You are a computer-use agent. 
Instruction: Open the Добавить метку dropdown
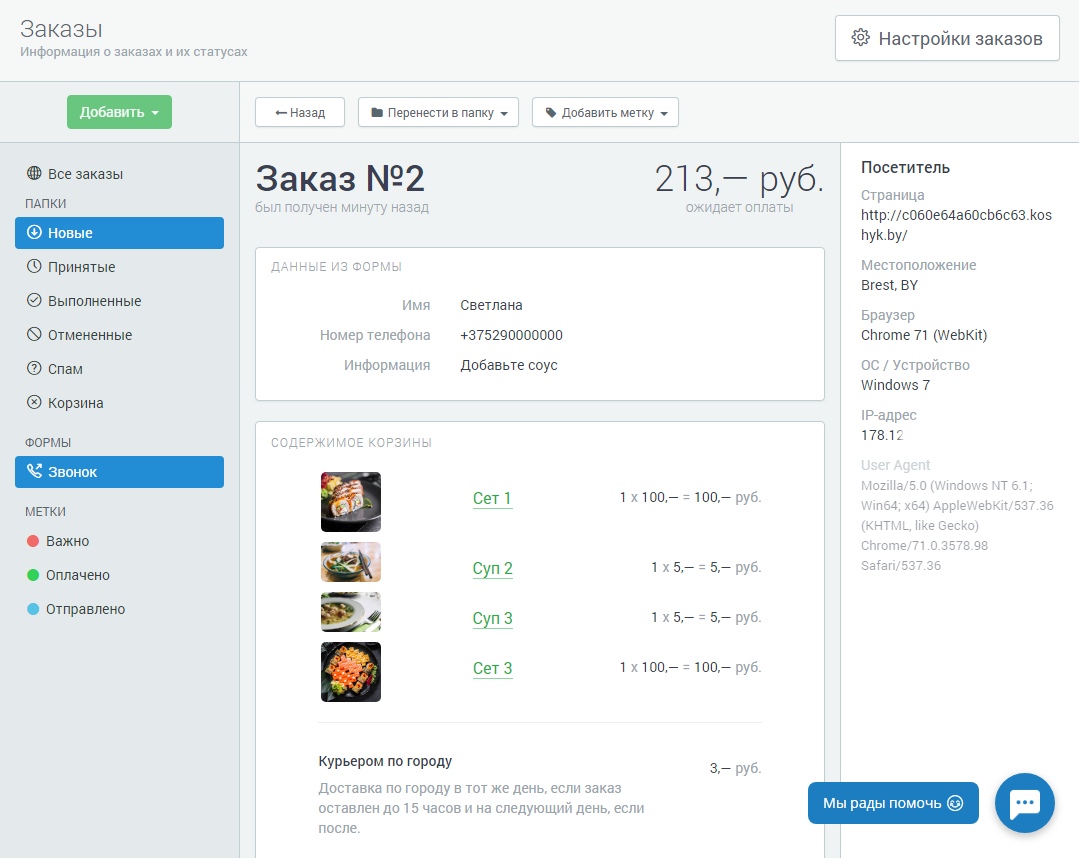tap(605, 113)
